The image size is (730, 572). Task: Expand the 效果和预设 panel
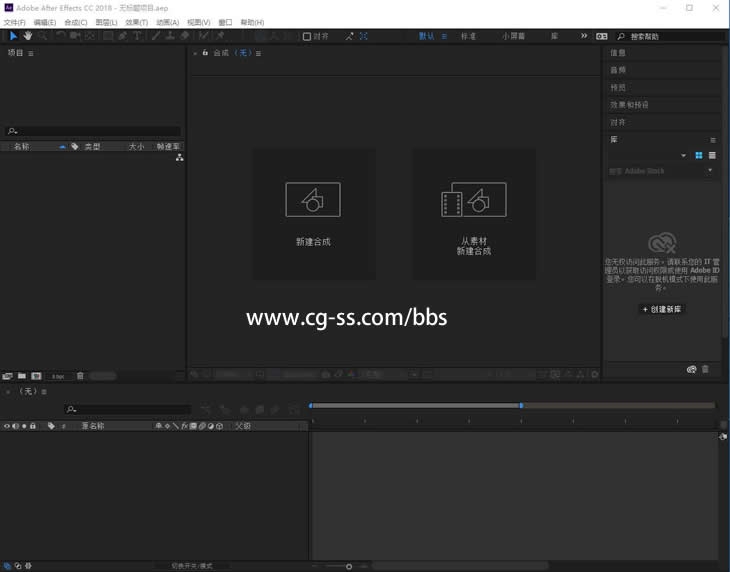point(630,104)
